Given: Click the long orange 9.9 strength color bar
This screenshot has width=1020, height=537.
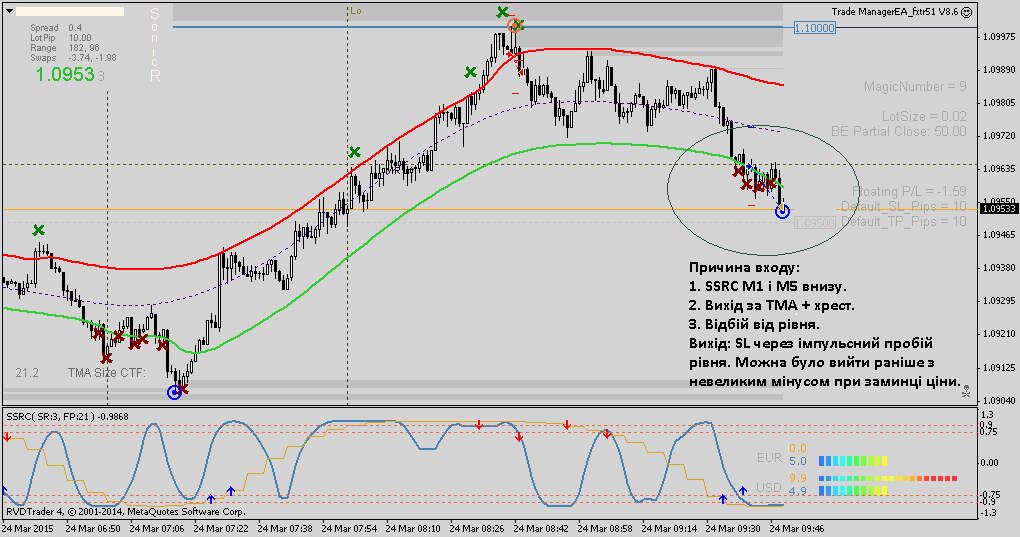Looking at the screenshot, I should pos(888,478).
